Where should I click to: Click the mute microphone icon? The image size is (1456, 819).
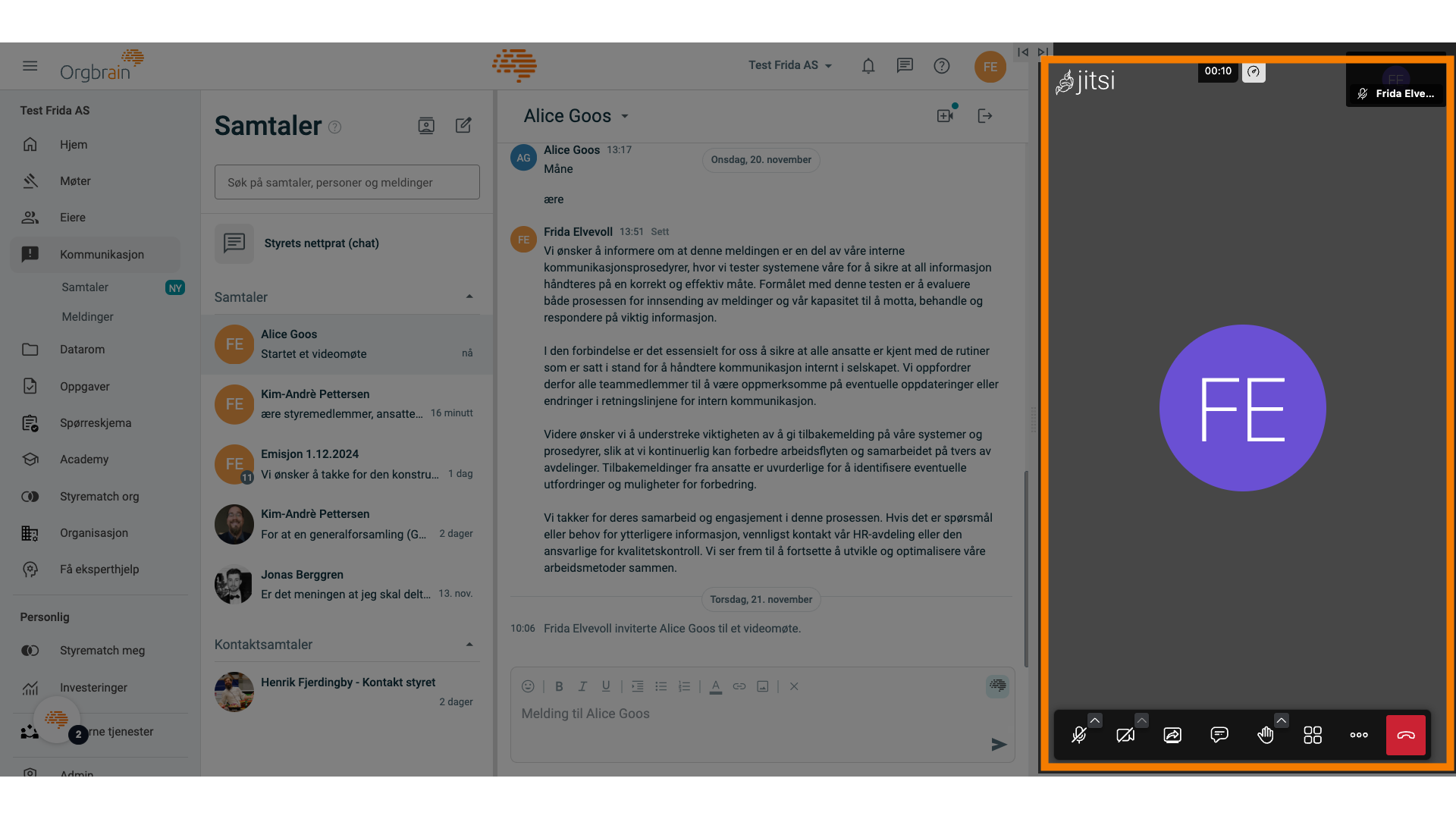point(1079,734)
